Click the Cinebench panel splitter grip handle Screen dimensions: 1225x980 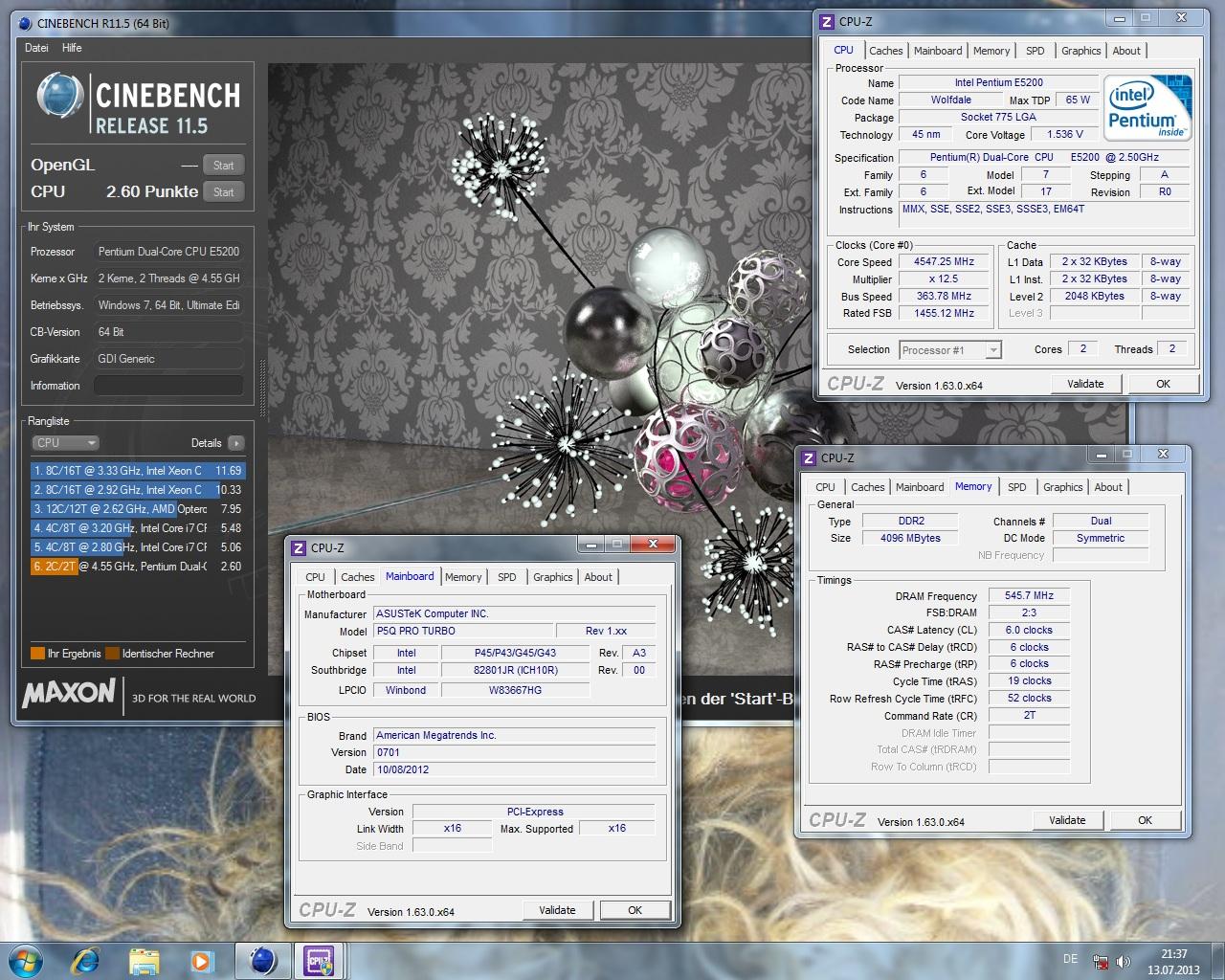click(263, 388)
